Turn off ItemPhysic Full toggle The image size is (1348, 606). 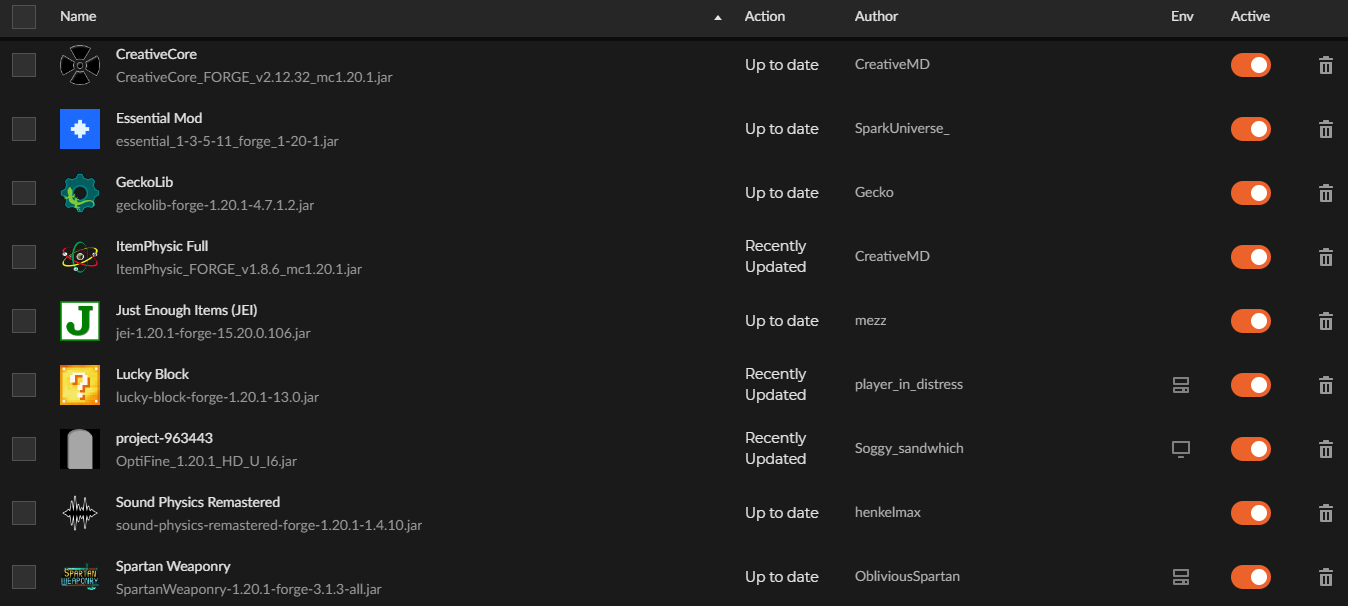[x=1251, y=257]
